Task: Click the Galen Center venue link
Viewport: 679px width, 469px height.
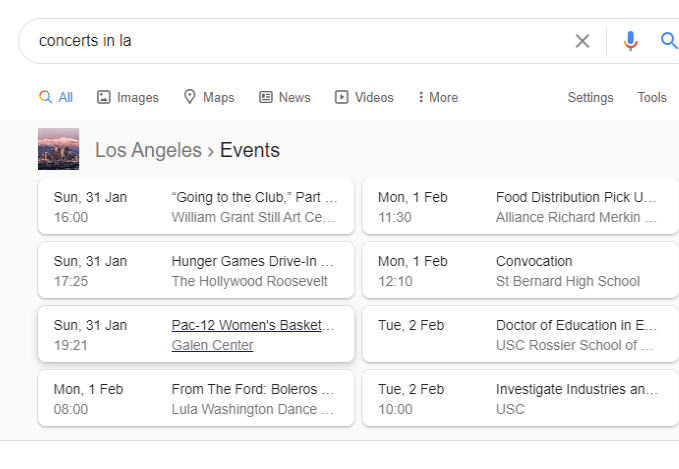Action: (x=212, y=345)
